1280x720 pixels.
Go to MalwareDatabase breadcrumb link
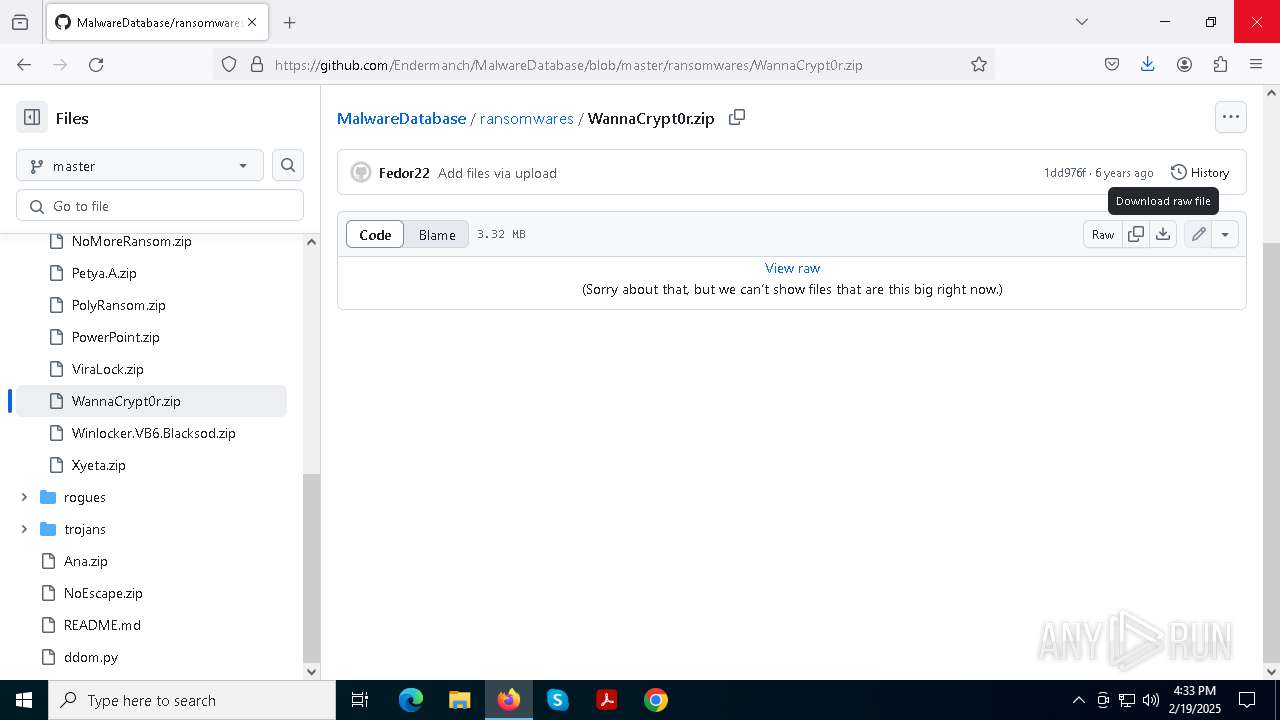click(x=401, y=118)
